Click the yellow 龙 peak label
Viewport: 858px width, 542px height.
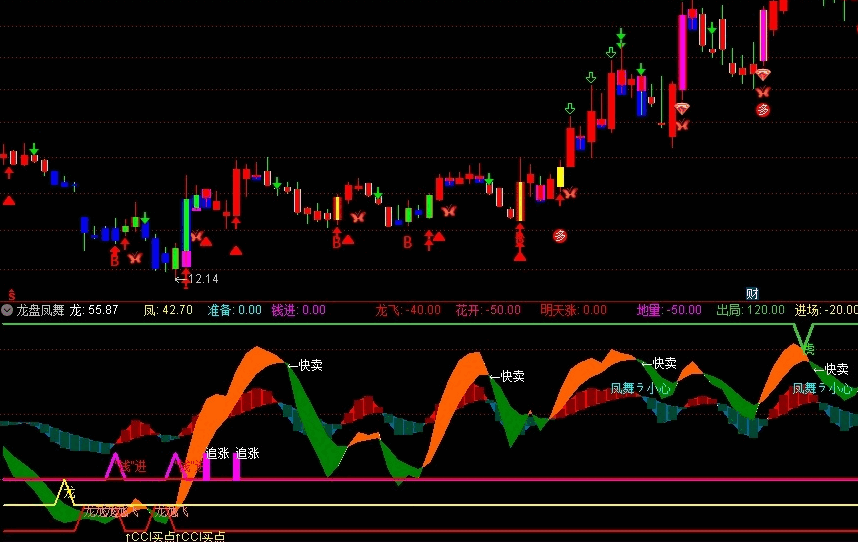69,493
